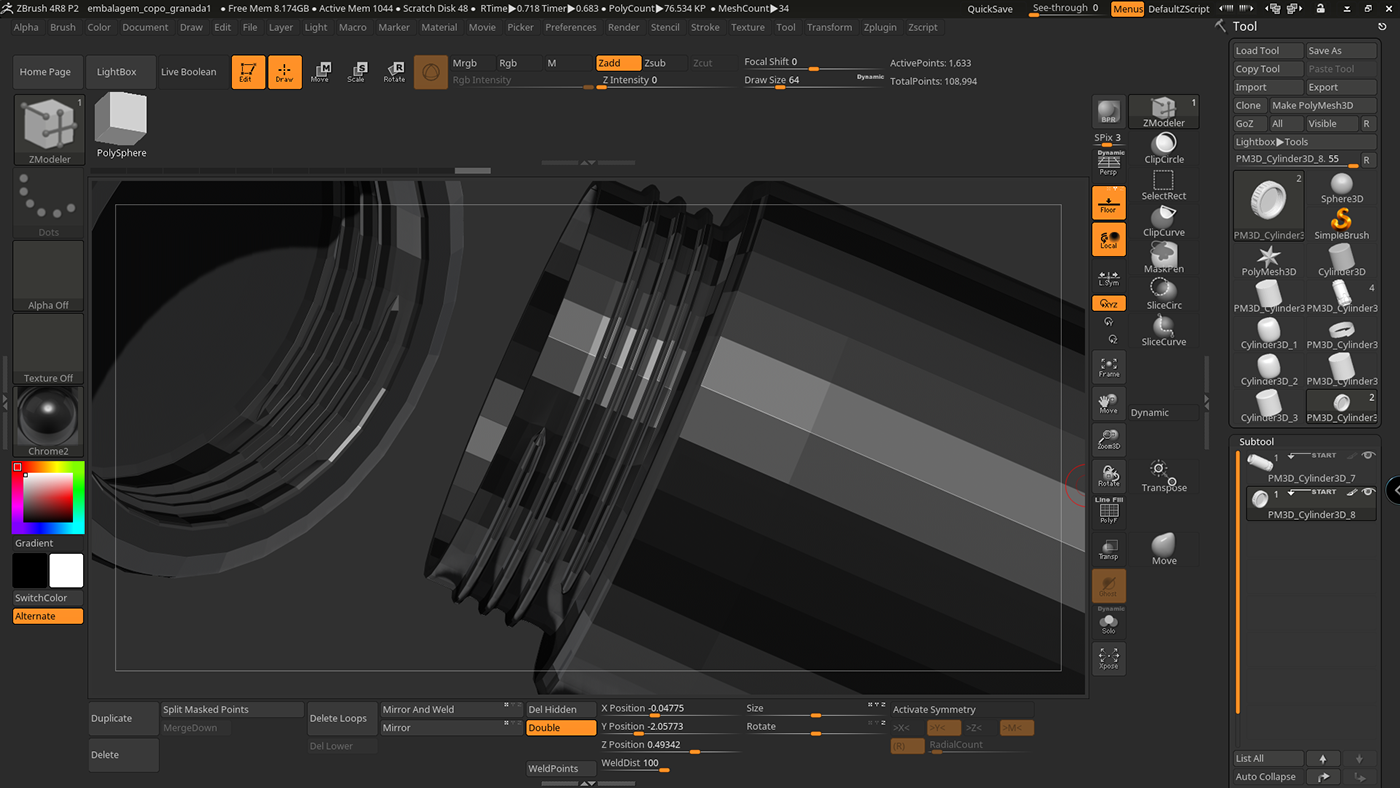1400x788 pixels.
Task: Activate the Scale gizmo icon in top shelf
Action: point(356,72)
